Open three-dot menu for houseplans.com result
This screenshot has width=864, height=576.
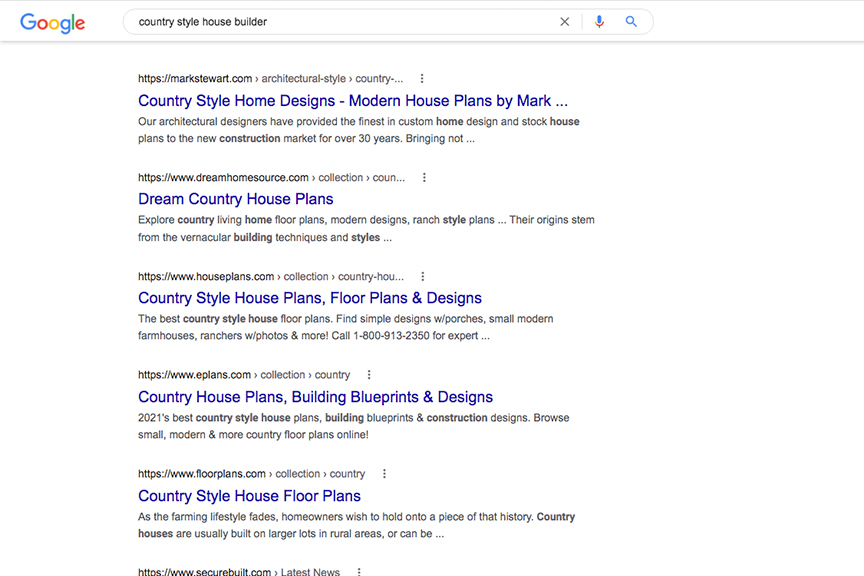click(423, 276)
